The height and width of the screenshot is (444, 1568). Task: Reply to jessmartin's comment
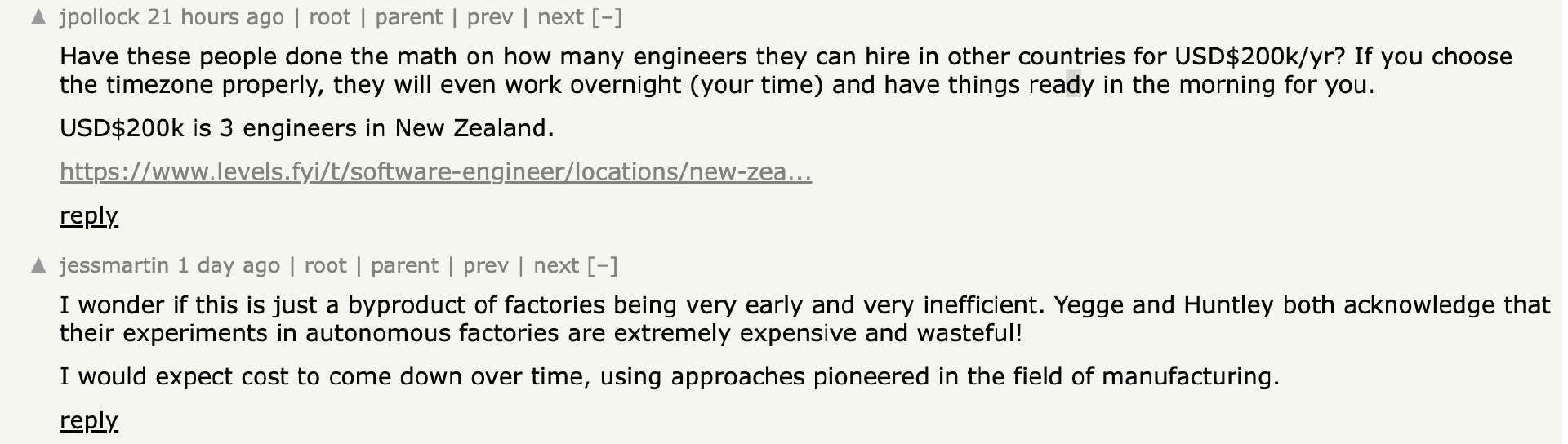89,420
